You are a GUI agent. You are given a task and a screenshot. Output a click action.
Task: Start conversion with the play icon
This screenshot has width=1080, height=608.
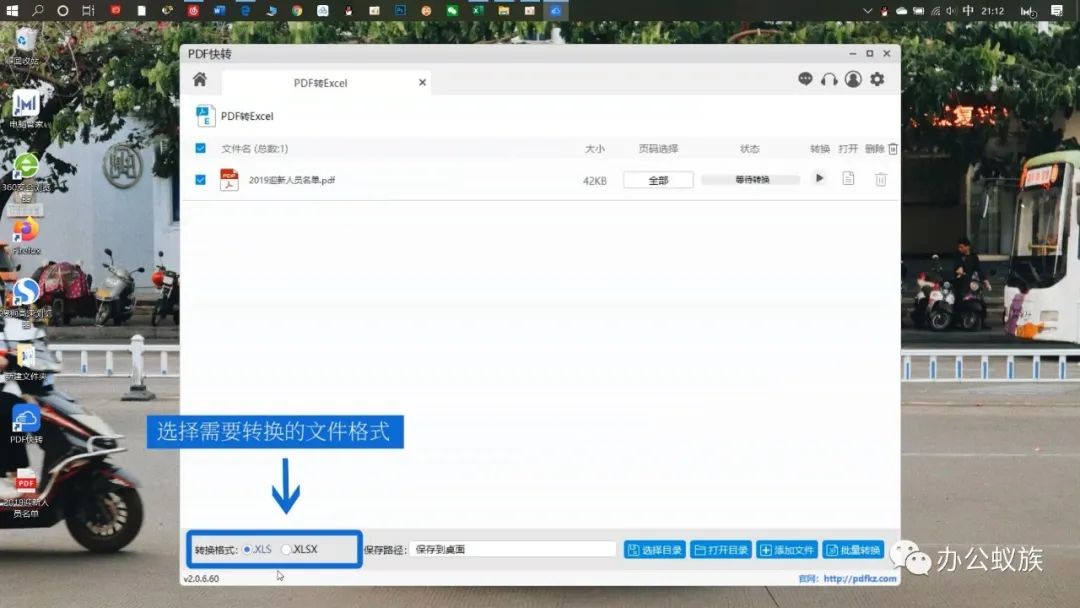point(819,178)
